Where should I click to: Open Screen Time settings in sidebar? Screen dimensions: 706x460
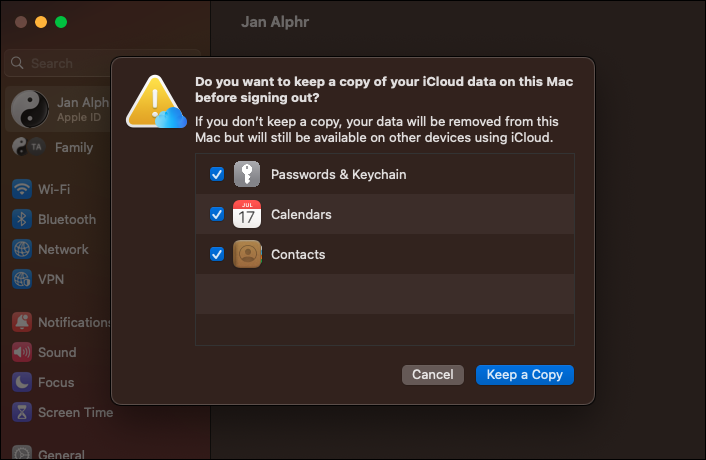click(x=74, y=412)
